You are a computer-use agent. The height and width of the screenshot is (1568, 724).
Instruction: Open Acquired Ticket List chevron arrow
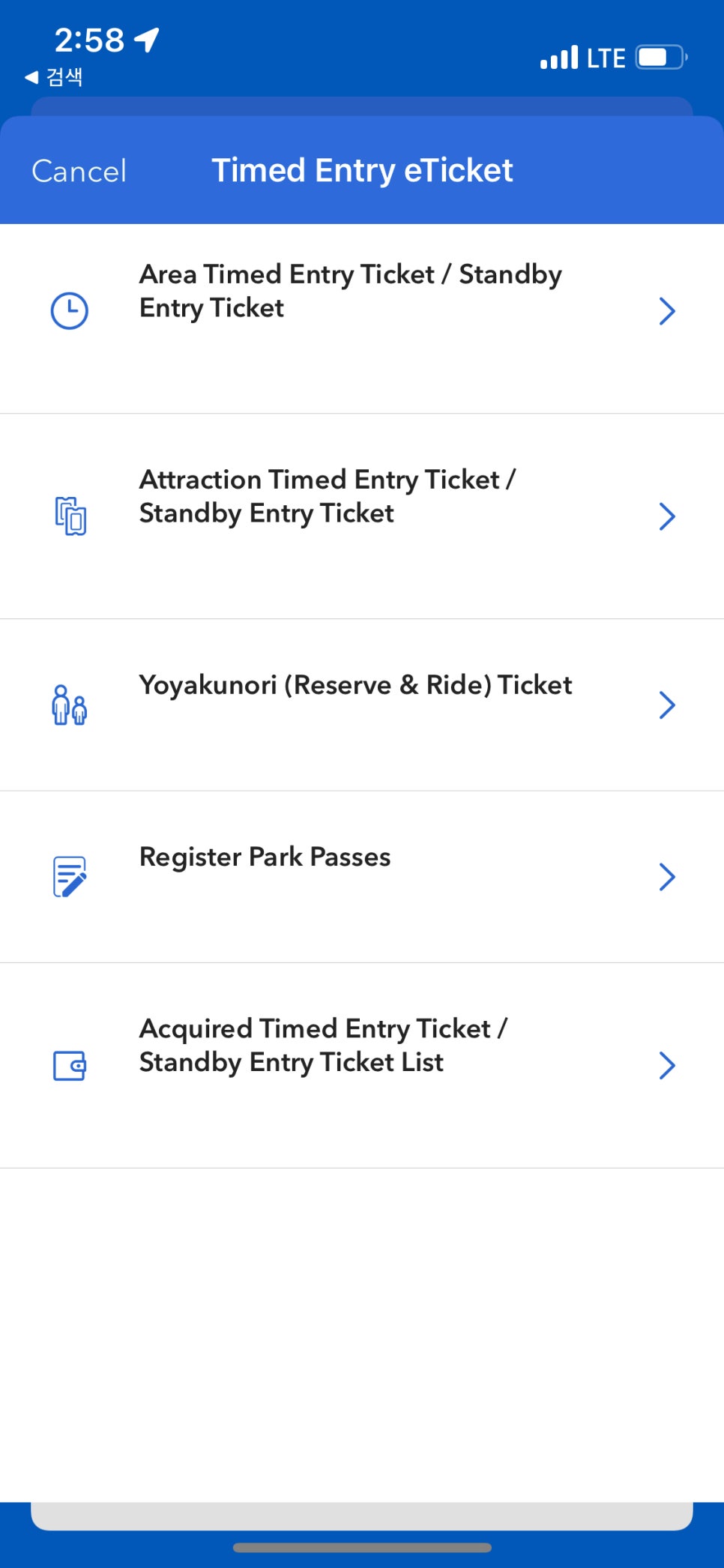(667, 1065)
